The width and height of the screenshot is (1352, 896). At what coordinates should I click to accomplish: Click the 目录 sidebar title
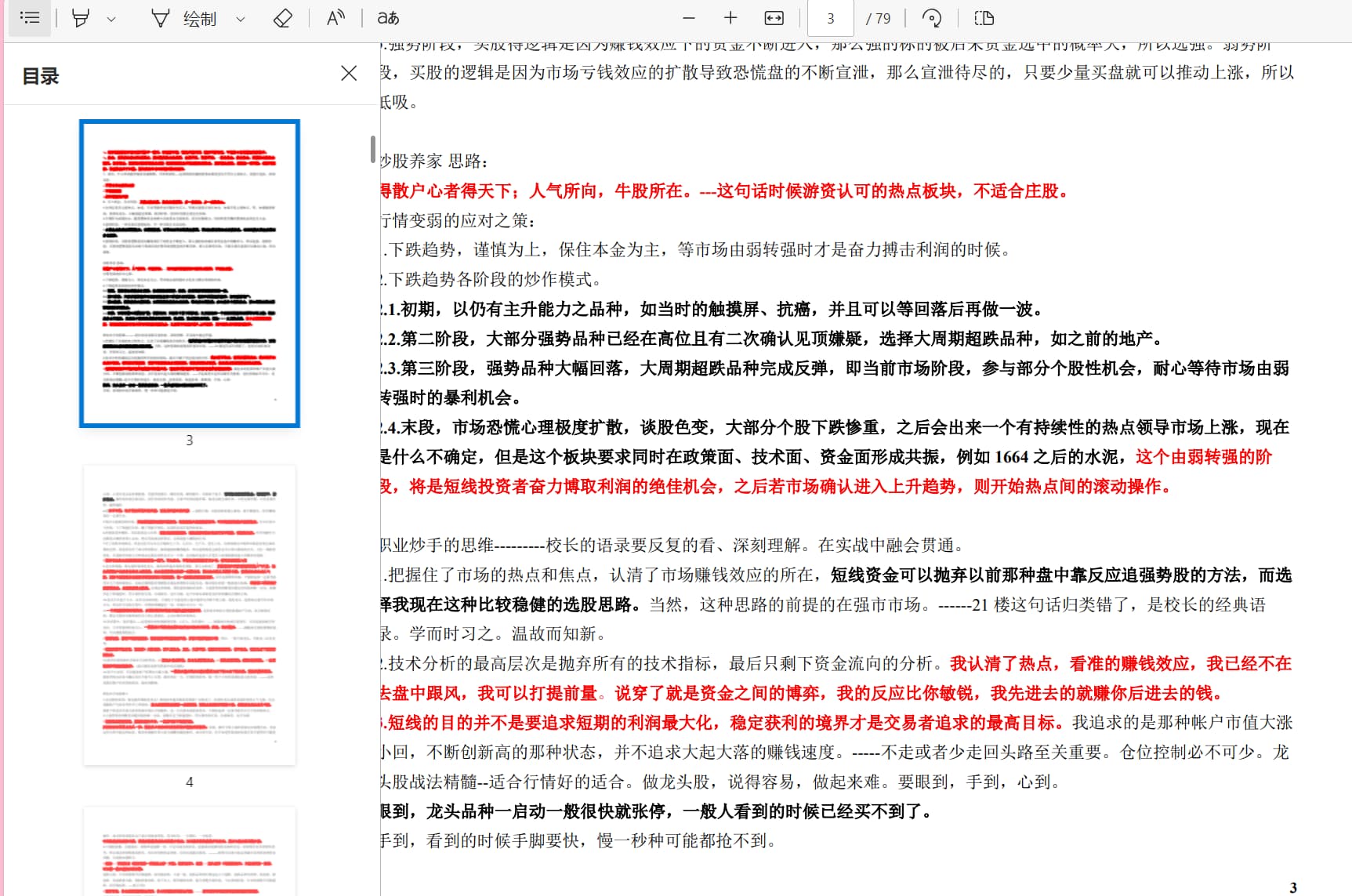(41, 76)
